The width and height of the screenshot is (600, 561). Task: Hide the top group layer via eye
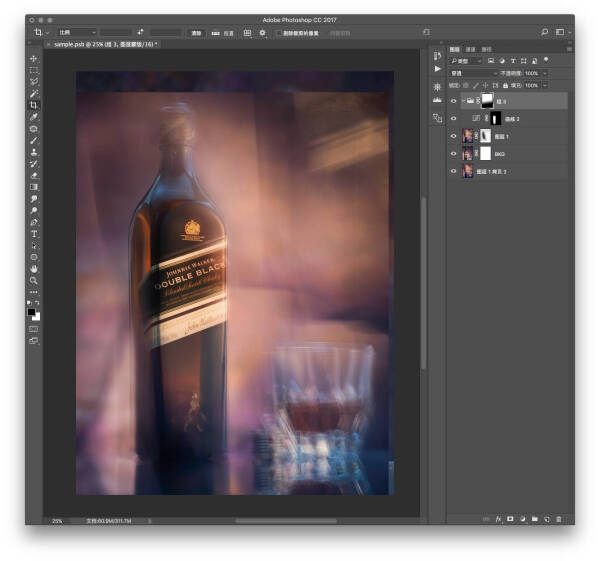tap(453, 101)
